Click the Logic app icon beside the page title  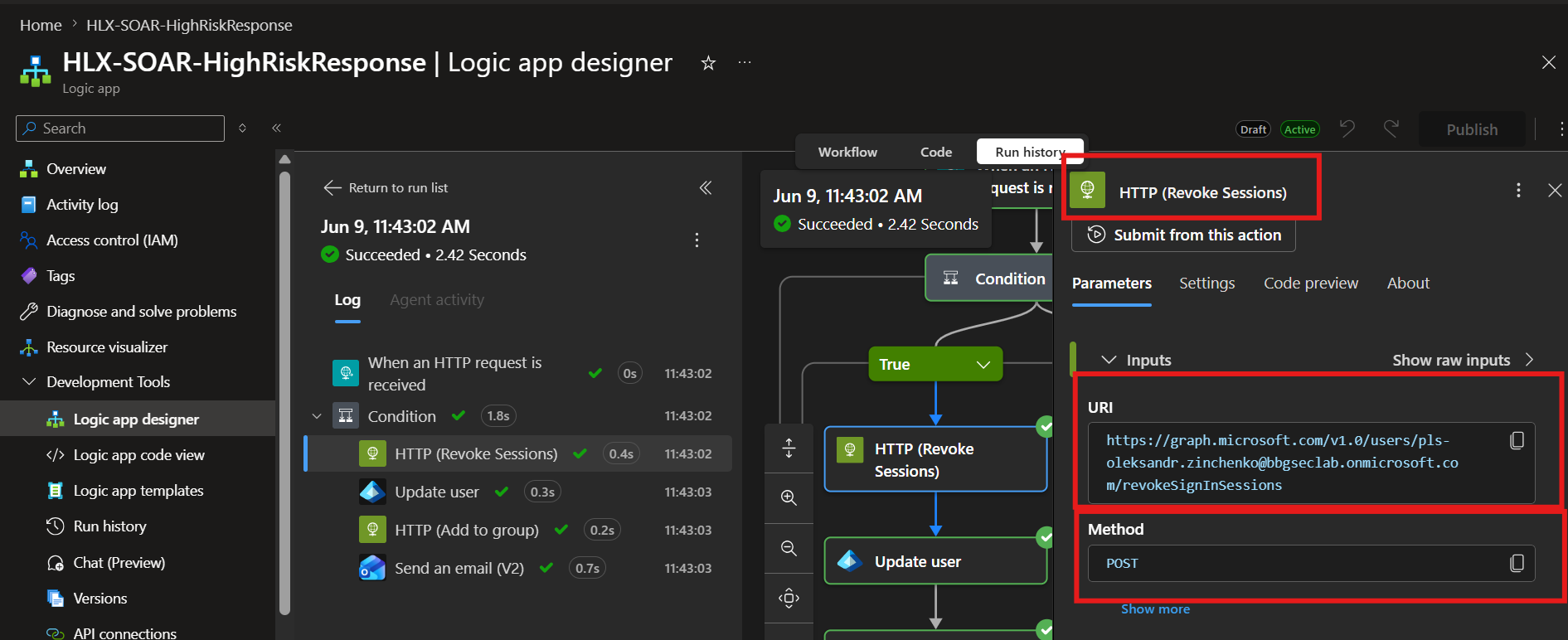35,71
